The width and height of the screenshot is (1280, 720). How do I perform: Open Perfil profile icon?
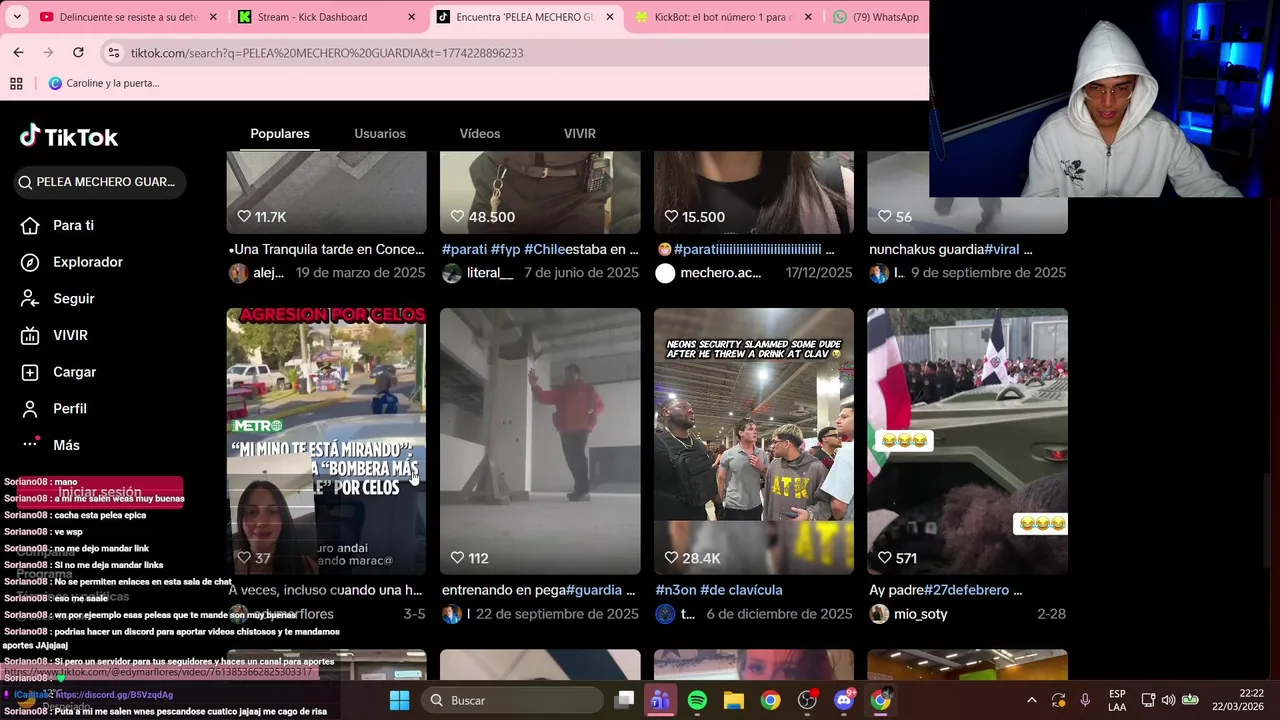click(x=30, y=408)
